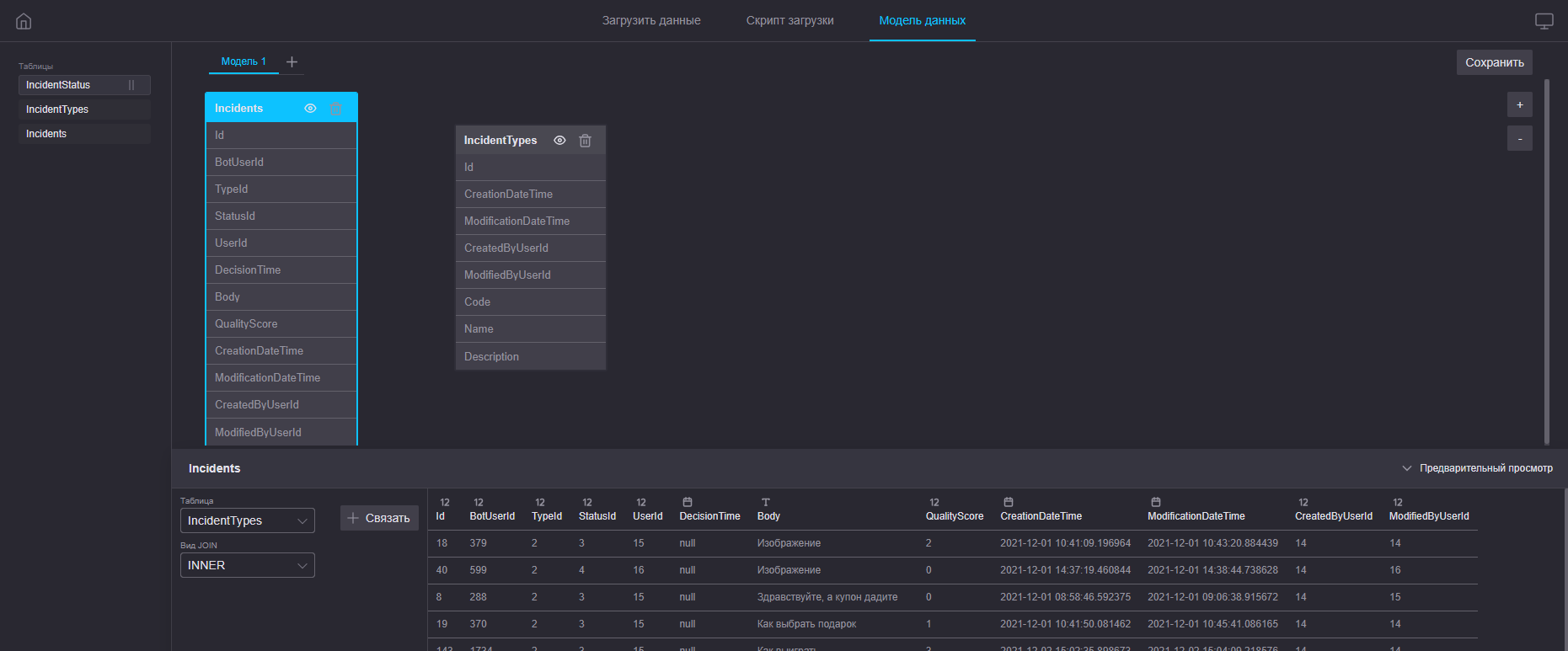This screenshot has height=651, width=1568.
Task: Toggle visibility eye of the Incidents table
Action: [310, 109]
